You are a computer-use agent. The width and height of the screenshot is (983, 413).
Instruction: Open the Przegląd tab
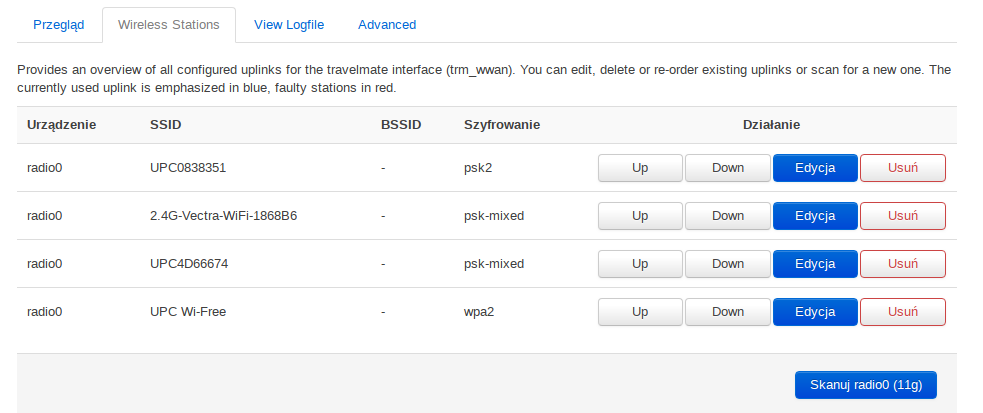pyautogui.click(x=59, y=24)
